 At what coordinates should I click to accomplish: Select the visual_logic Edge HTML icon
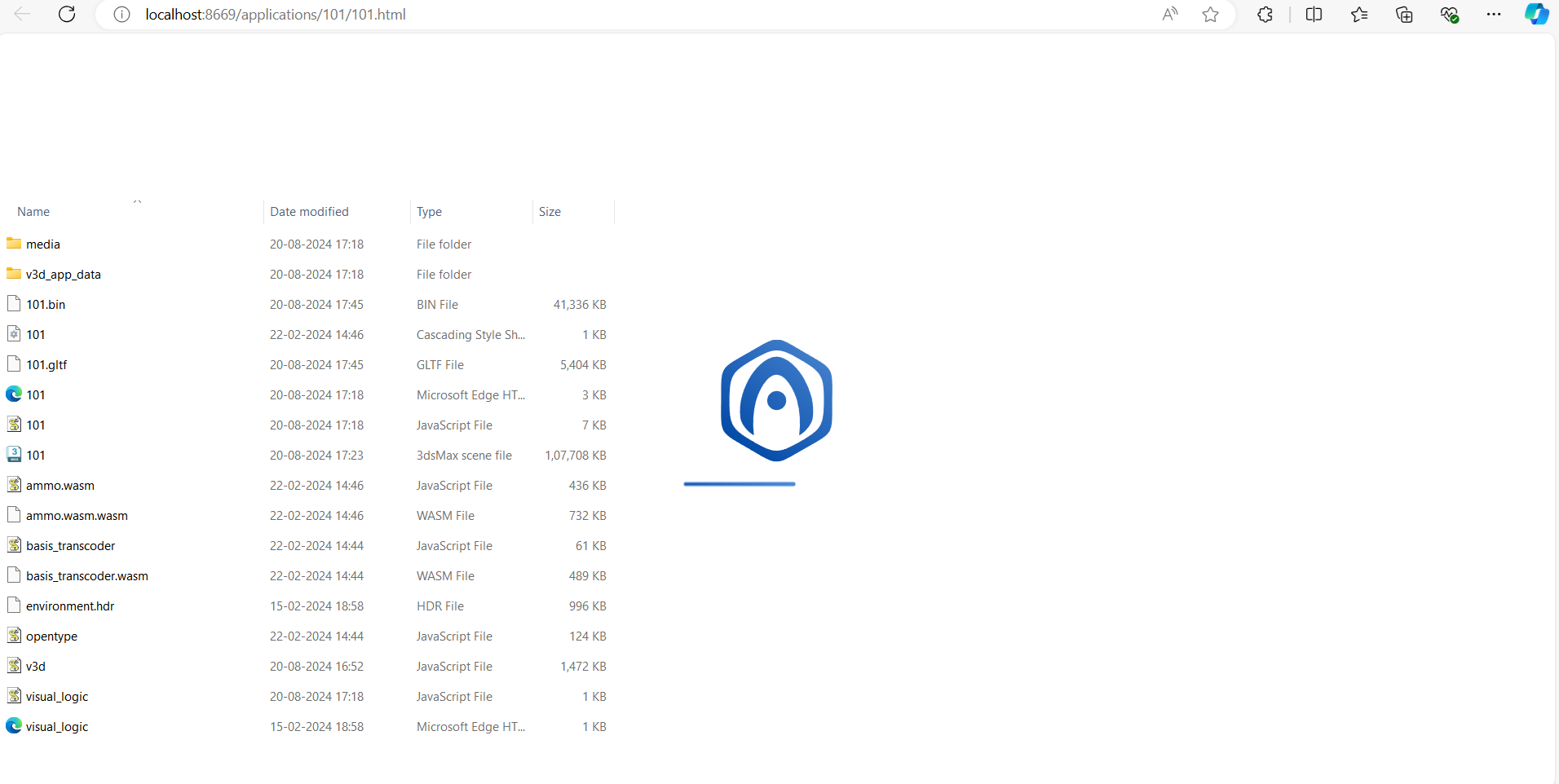(x=14, y=726)
